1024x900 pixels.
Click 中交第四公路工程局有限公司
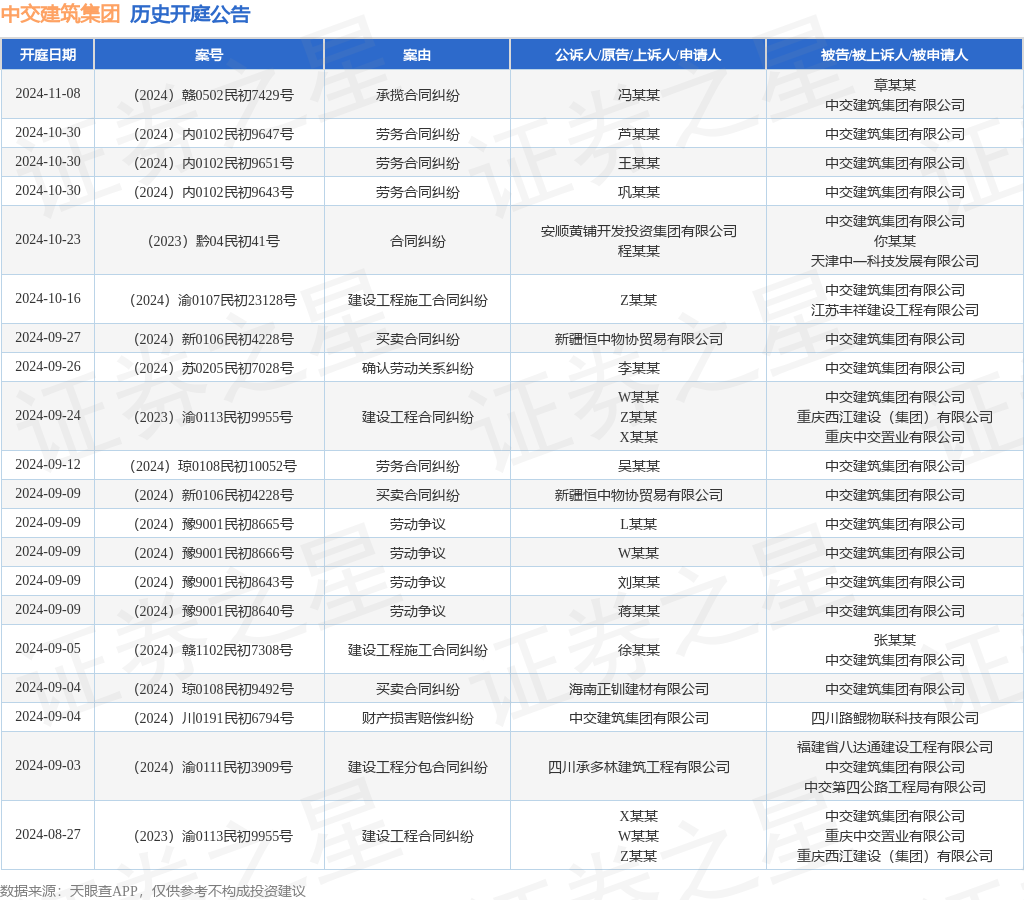pyautogui.click(x=895, y=788)
